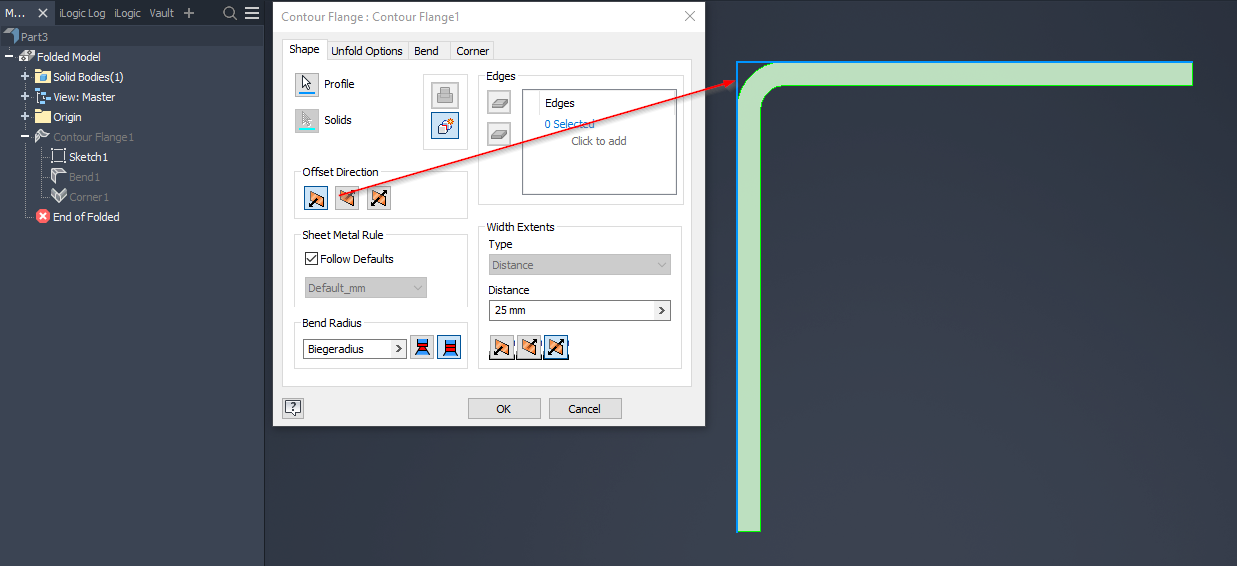Choose the Join solid operation icon
This screenshot has height=566, width=1237.
445,96
